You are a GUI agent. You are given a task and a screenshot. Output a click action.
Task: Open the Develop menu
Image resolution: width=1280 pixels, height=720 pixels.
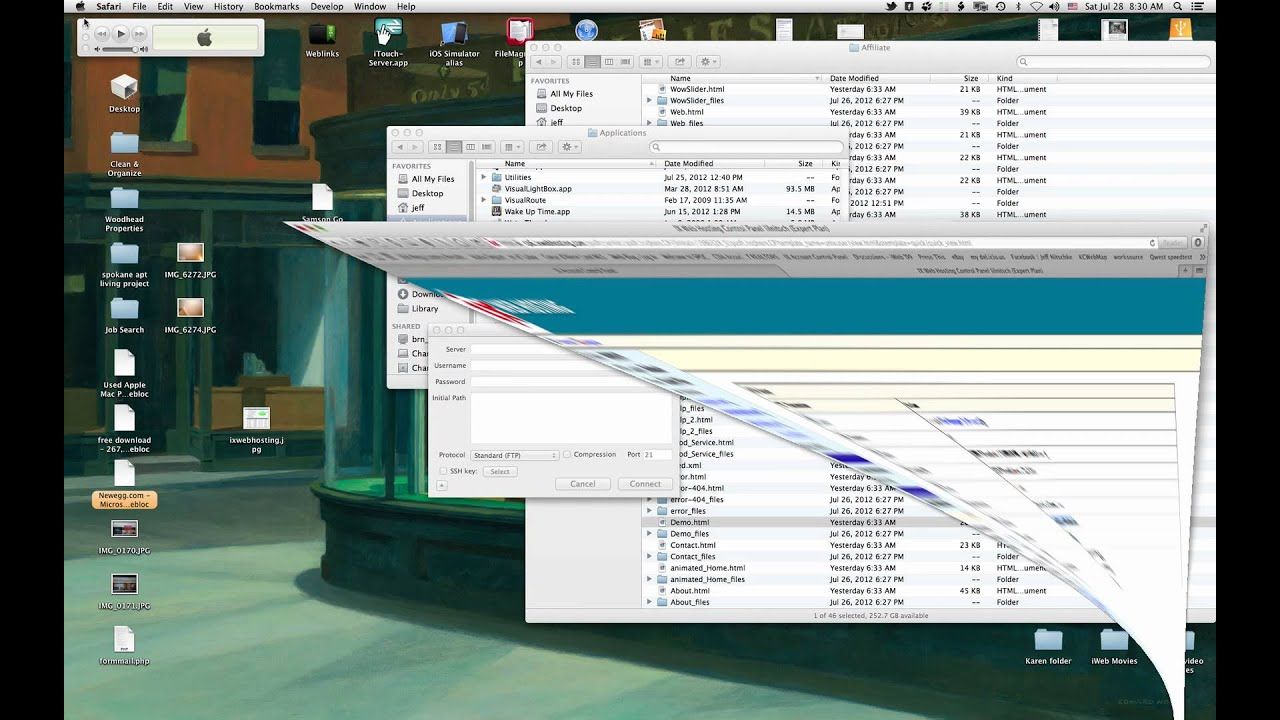coord(327,6)
